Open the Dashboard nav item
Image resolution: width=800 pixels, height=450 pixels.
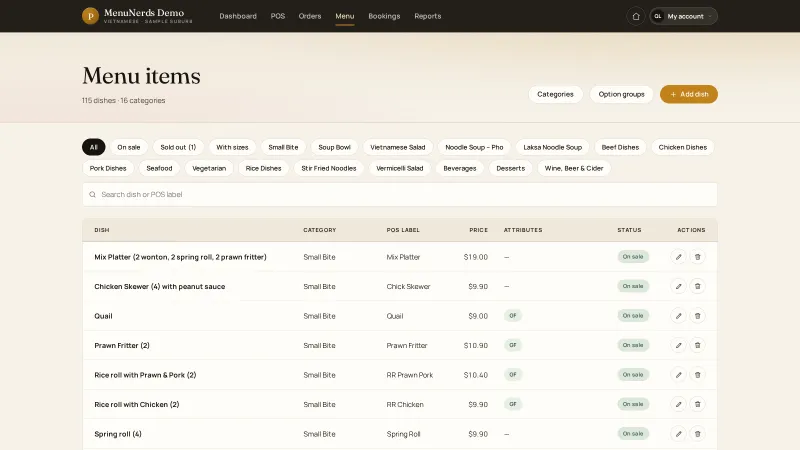tap(238, 16)
